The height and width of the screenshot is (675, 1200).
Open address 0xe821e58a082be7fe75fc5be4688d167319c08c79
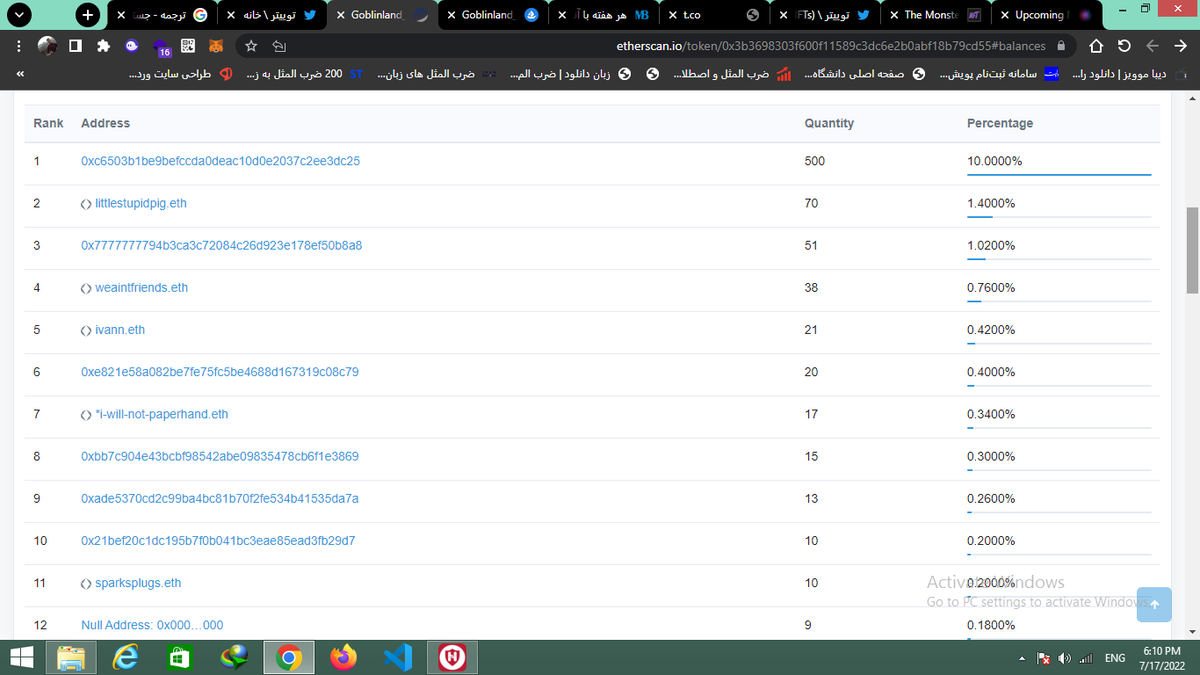220,371
